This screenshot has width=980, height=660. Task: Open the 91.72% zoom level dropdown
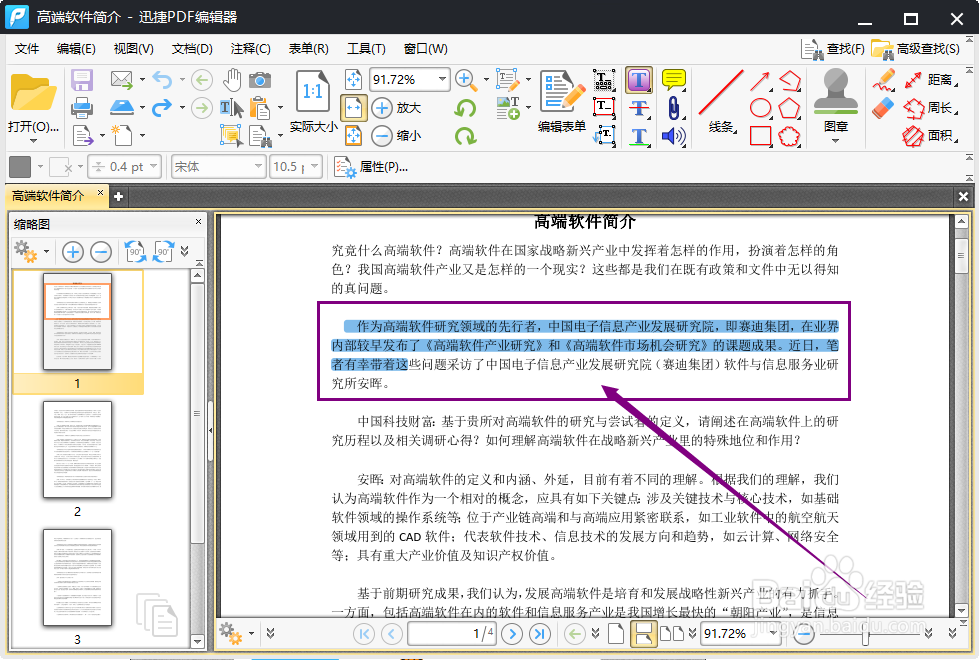[443, 79]
